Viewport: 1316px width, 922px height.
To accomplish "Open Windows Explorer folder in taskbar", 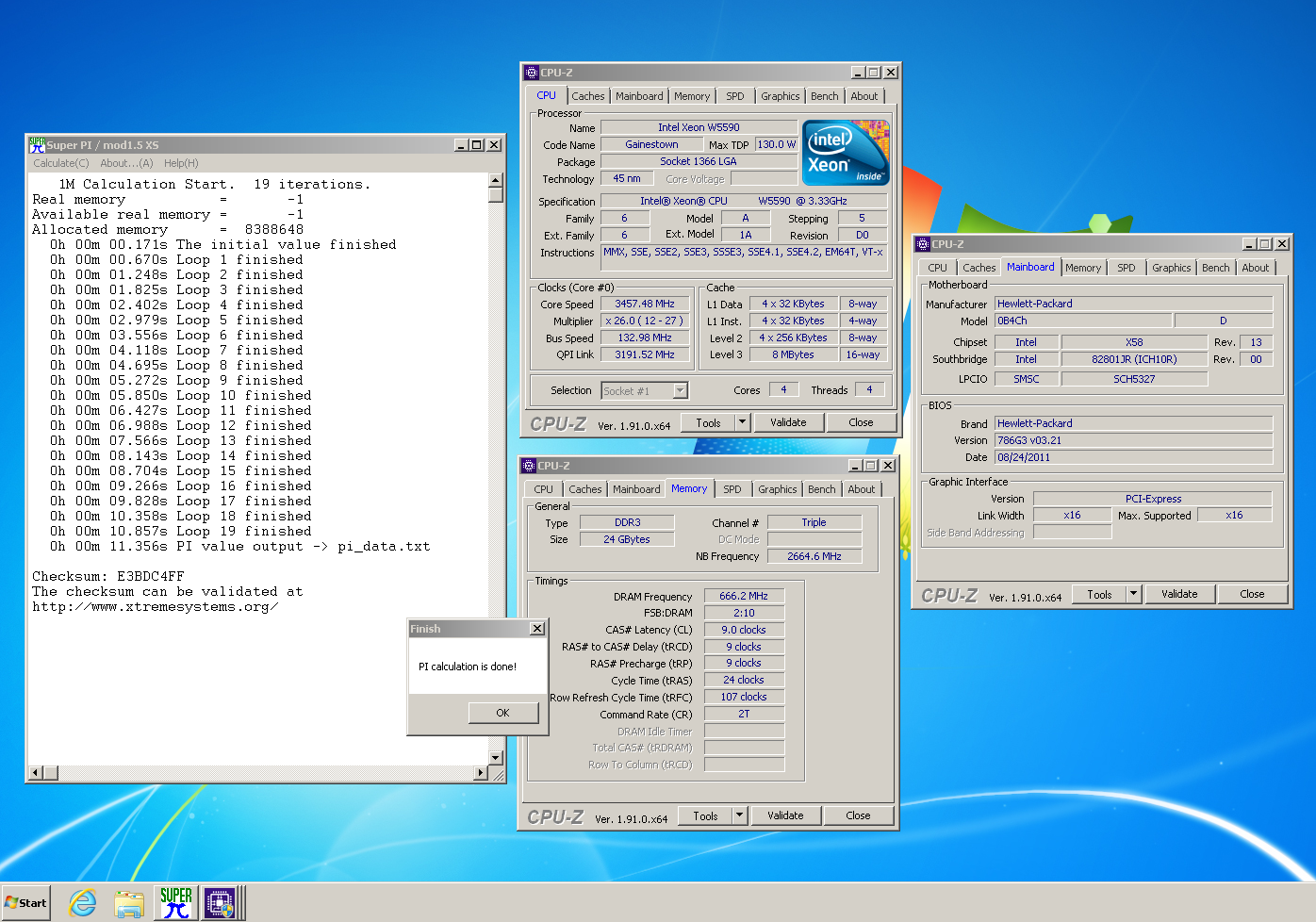I will pos(129,903).
